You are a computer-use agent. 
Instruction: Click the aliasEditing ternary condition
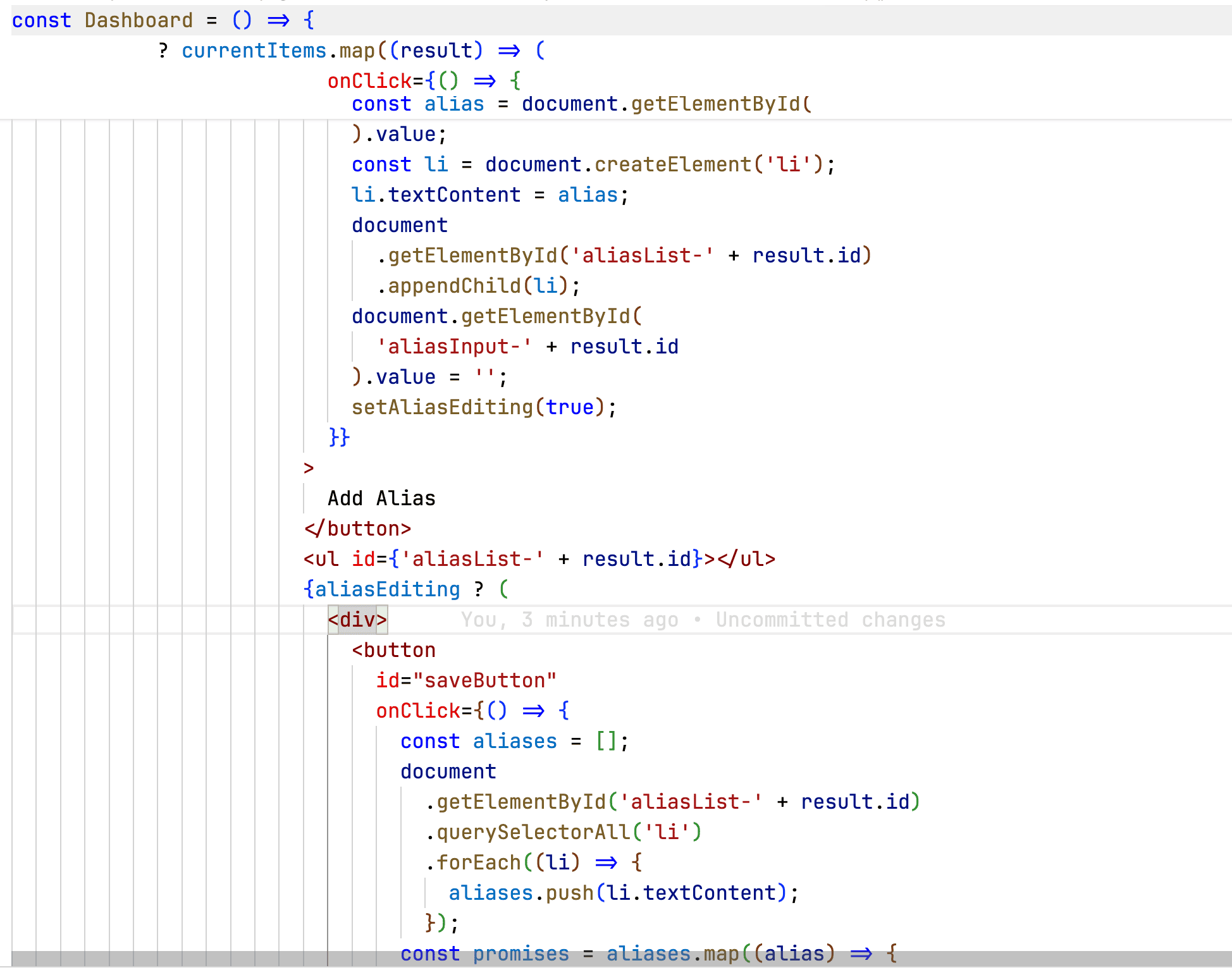click(x=388, y=589)
